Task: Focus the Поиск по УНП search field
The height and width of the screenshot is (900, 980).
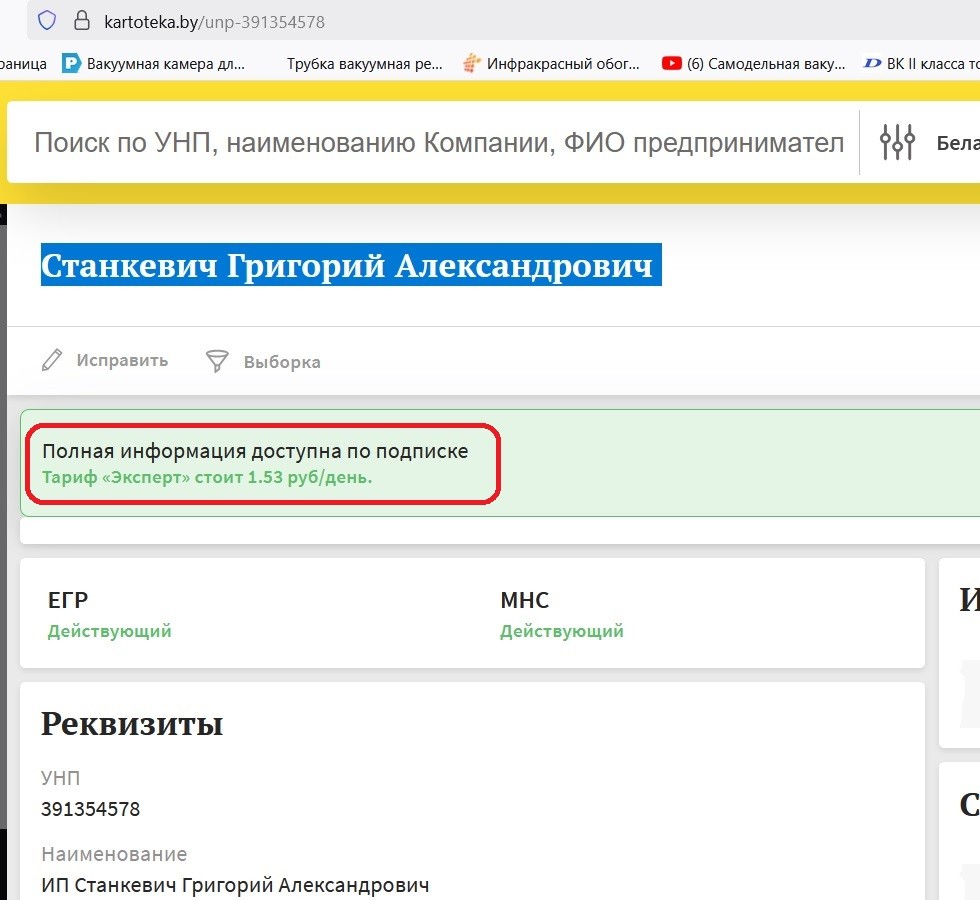Action: tap(438, 143)
